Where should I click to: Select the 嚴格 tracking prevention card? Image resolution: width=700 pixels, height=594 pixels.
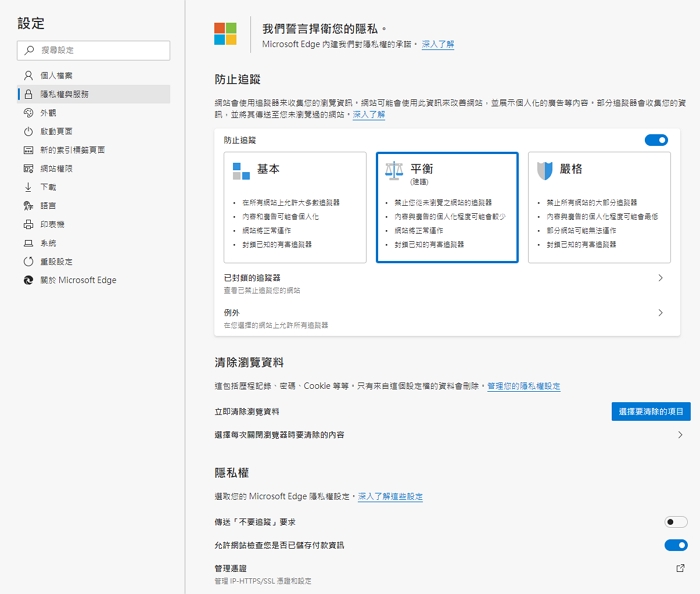(x=600, y=208)
